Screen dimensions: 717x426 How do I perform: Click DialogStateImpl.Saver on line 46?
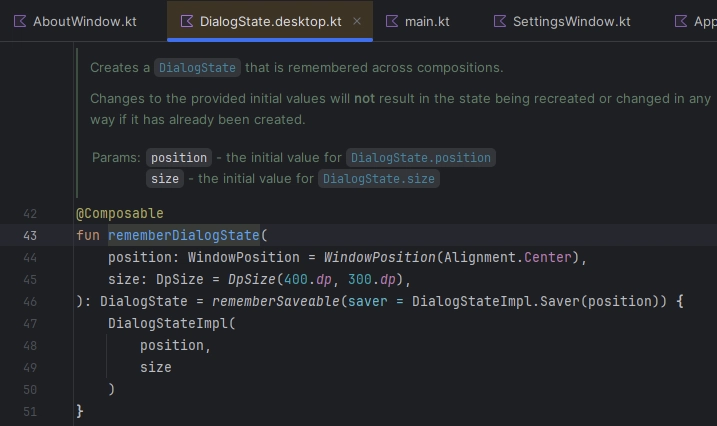point(496,301)
